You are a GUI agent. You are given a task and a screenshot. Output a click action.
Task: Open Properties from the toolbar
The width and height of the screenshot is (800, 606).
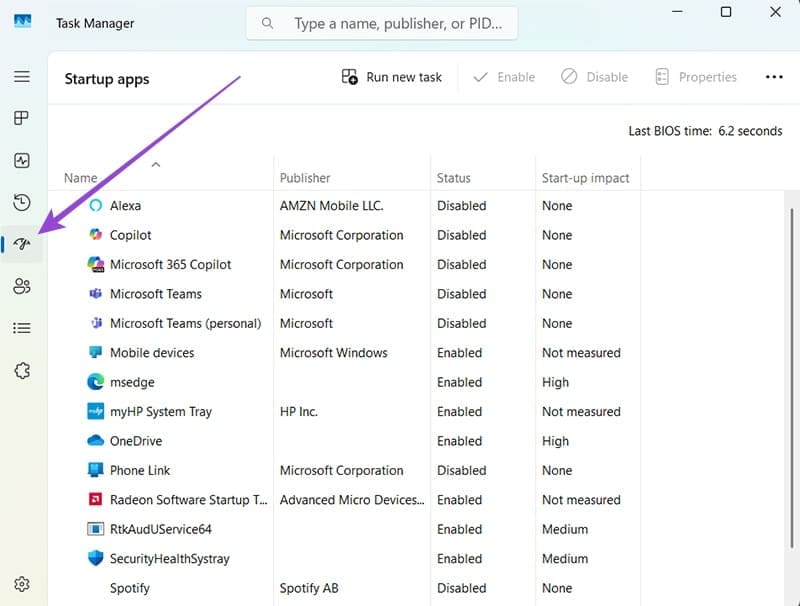point(696,77)
